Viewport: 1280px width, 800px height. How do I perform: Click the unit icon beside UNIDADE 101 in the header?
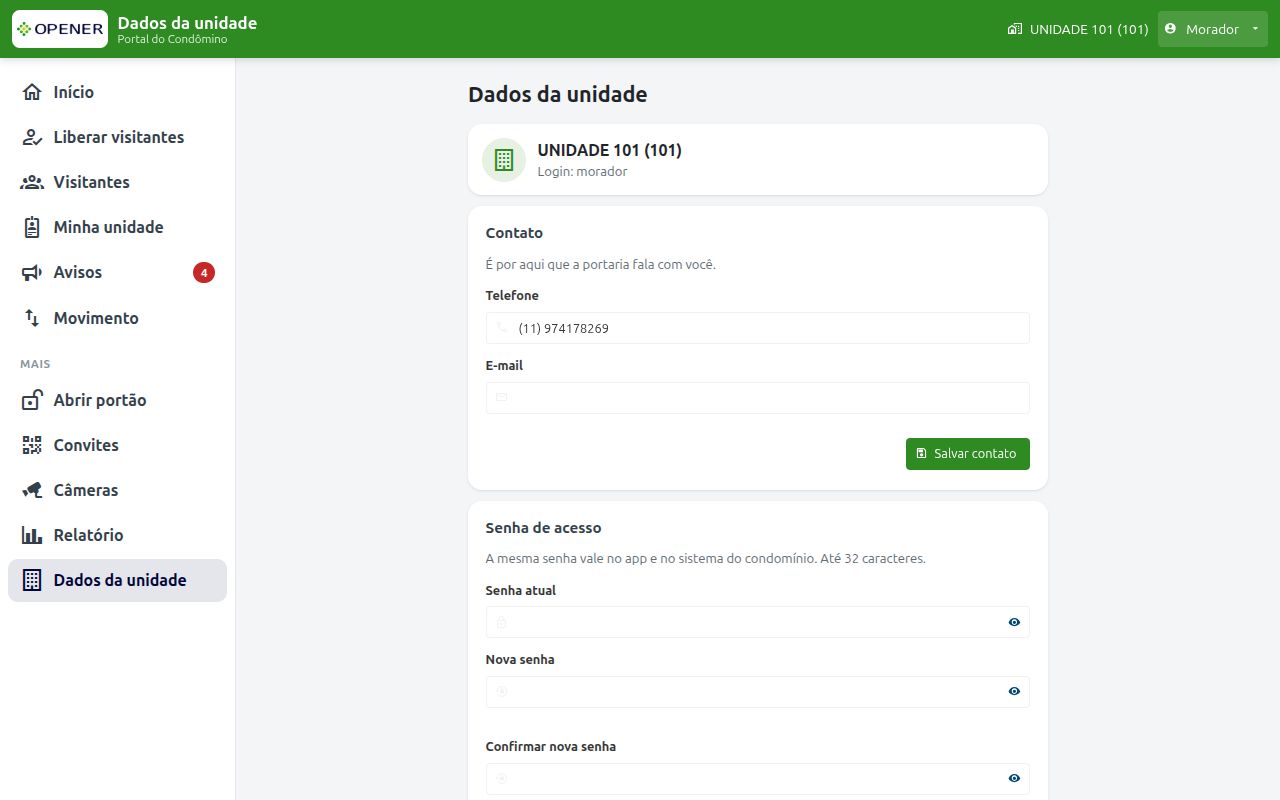click(1015, 29)
